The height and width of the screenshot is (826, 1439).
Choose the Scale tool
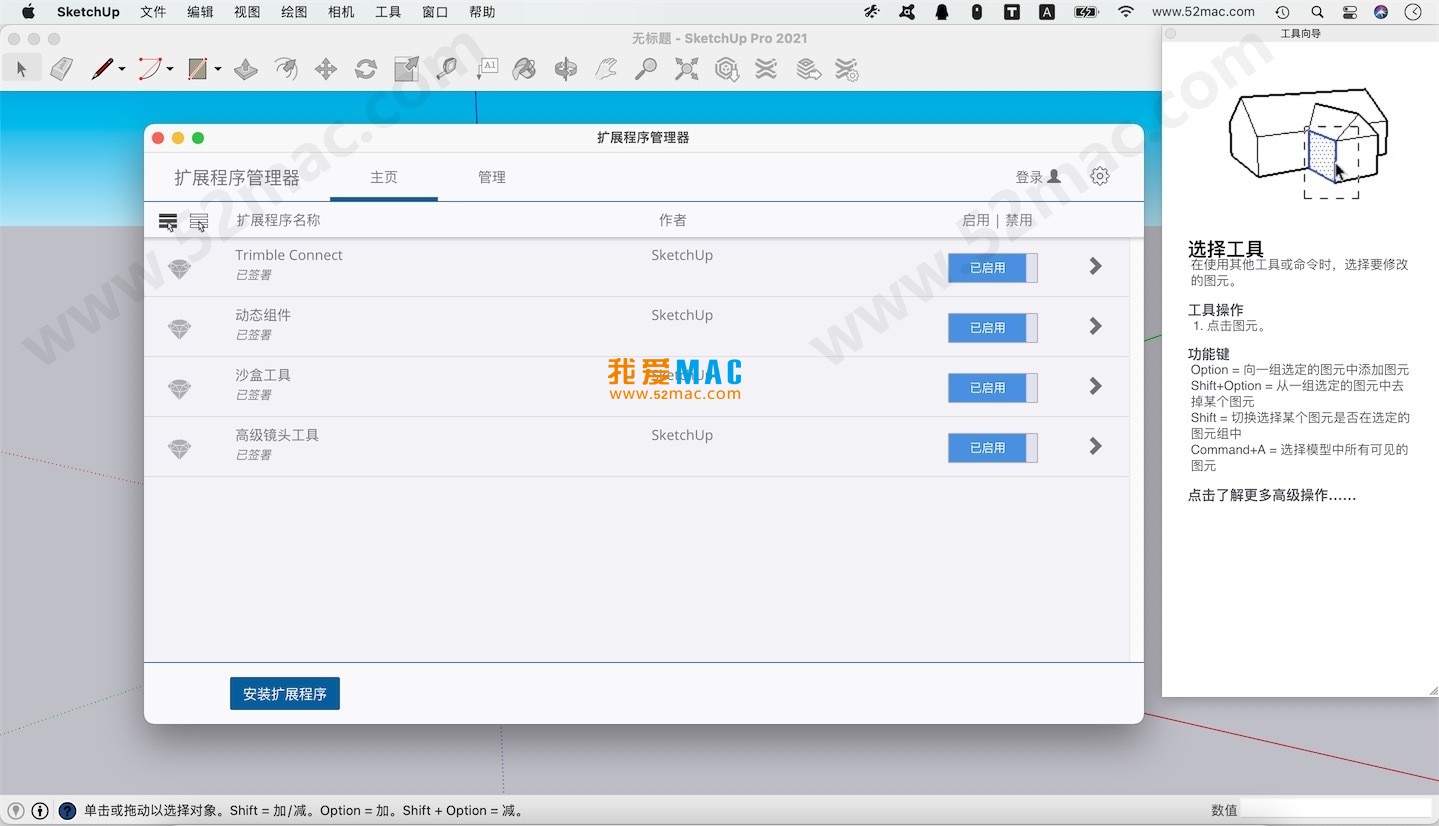tap(406, 69)
